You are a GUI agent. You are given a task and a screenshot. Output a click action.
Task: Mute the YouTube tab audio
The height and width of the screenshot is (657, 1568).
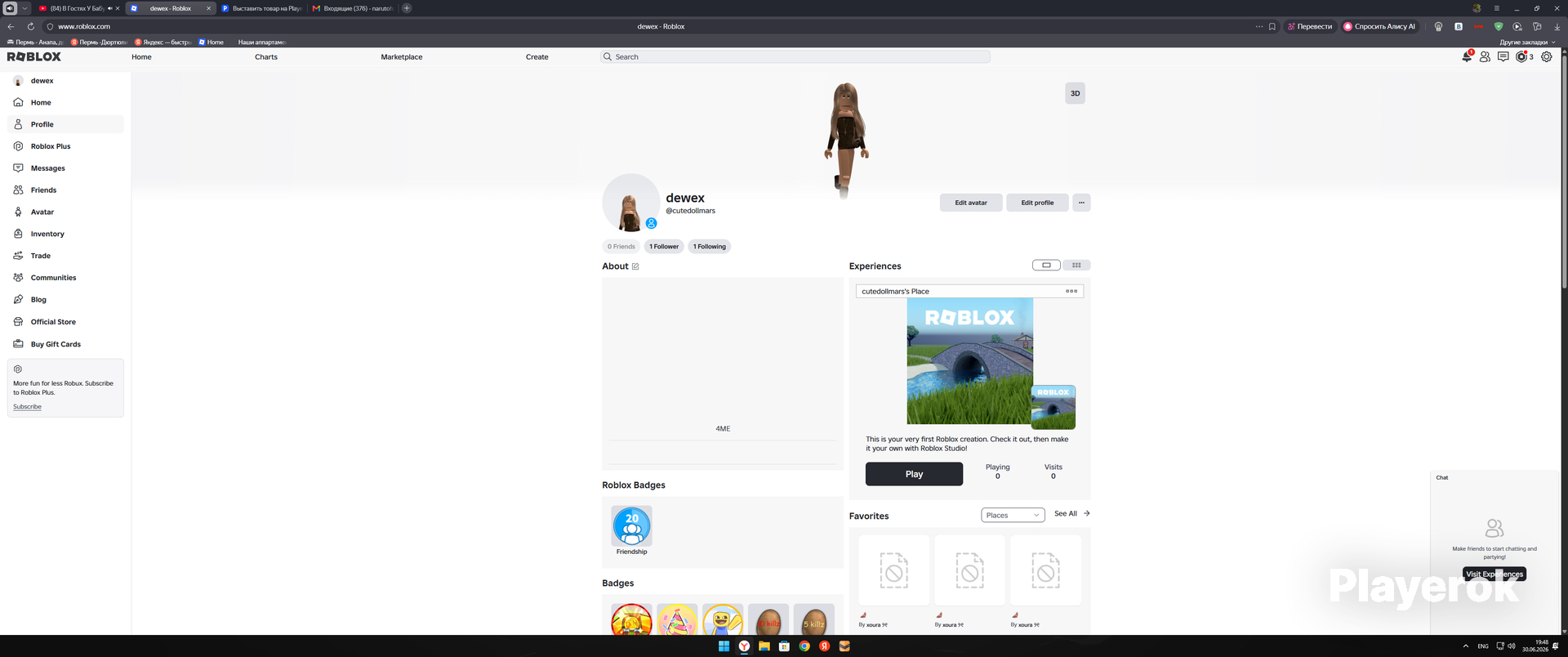tap(109, 8)
